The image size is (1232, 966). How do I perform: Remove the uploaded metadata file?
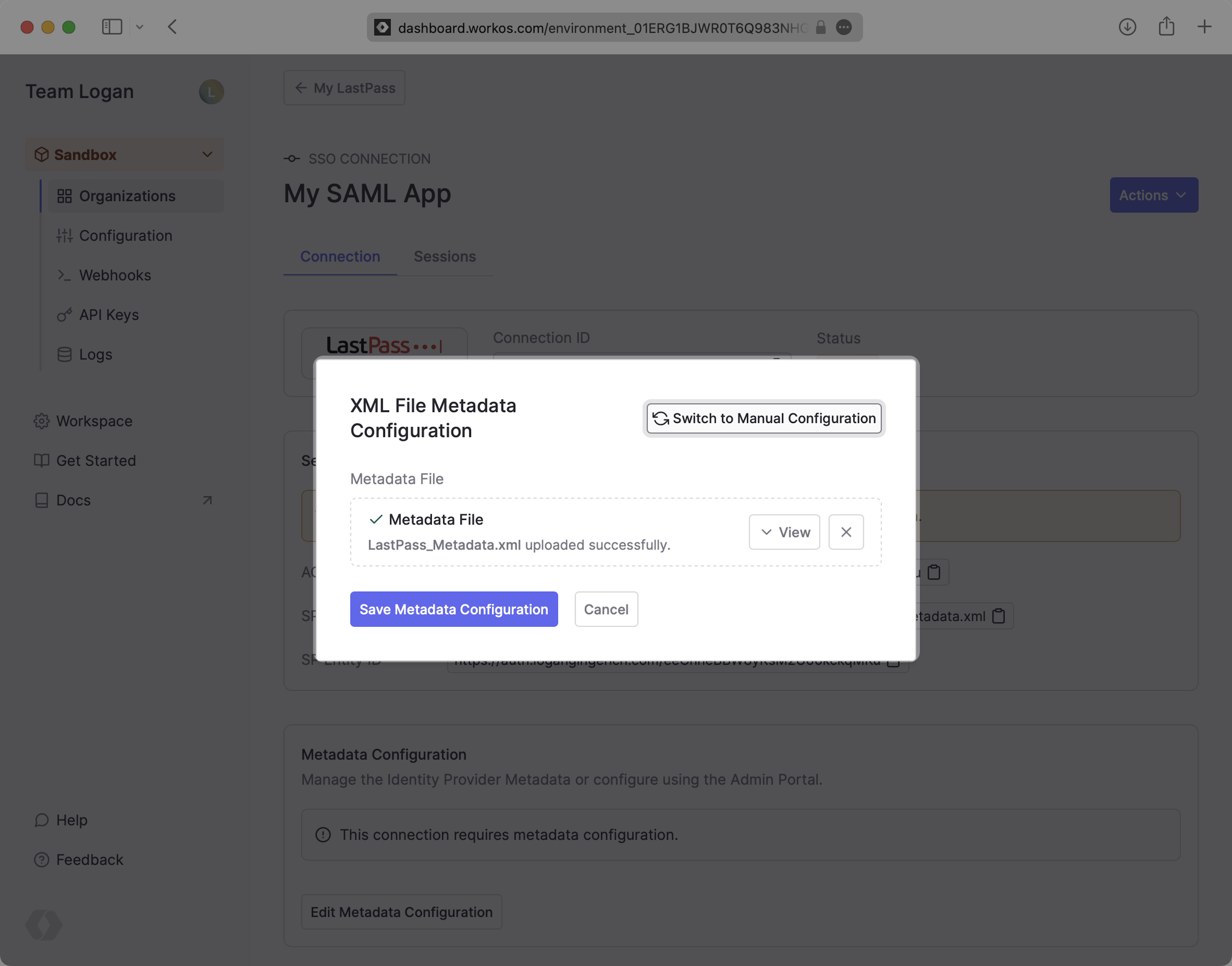point(846,532)
